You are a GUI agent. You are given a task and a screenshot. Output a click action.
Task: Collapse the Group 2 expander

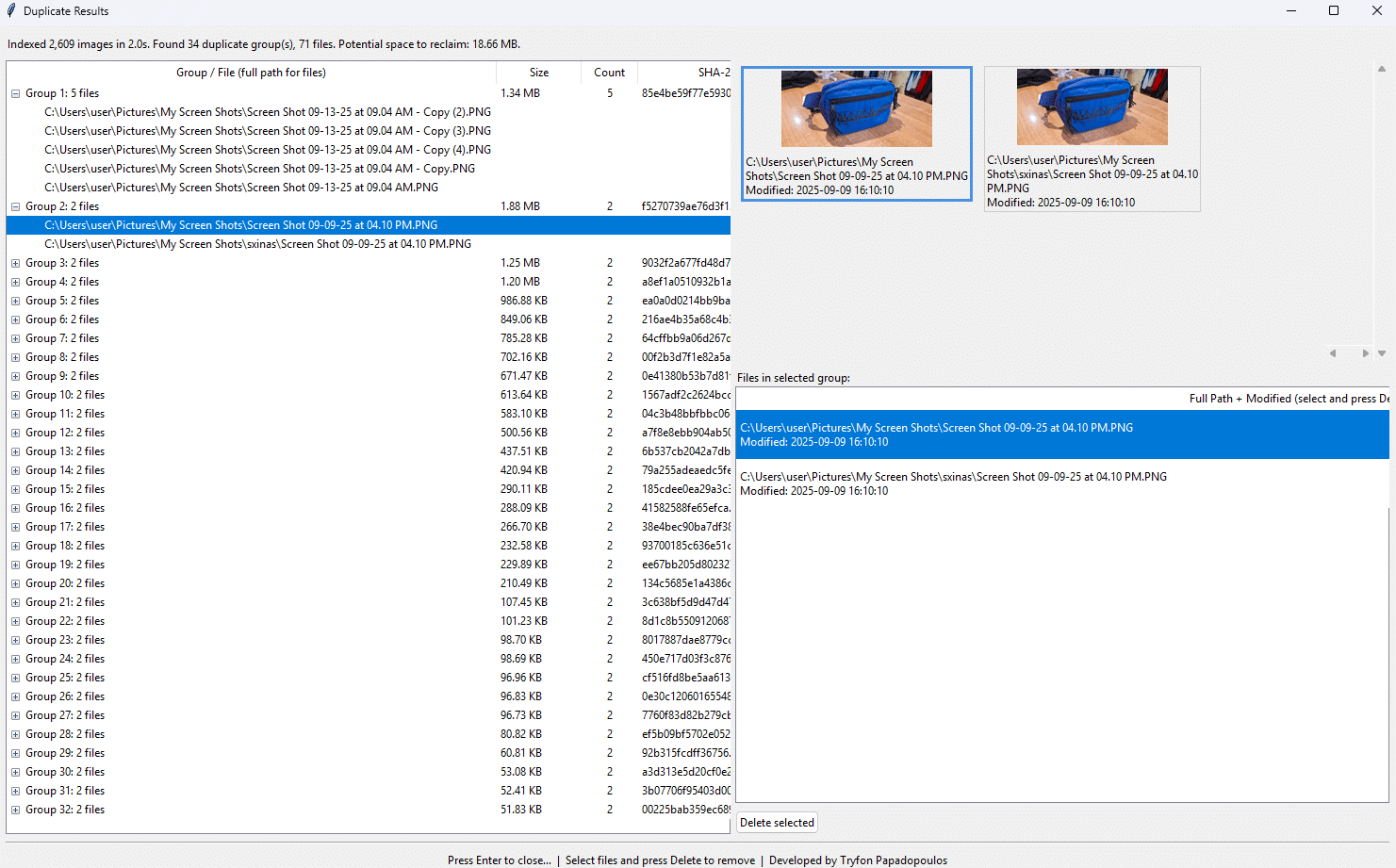15,206
